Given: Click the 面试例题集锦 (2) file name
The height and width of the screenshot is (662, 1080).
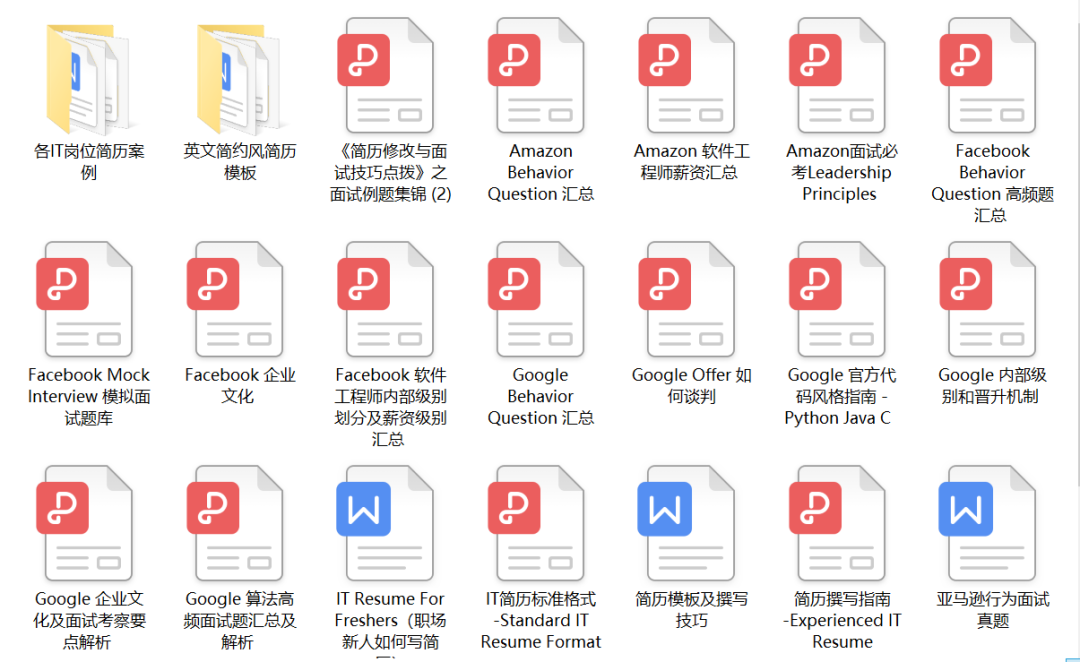Looking at the screenshot, I should click(391, 172).
